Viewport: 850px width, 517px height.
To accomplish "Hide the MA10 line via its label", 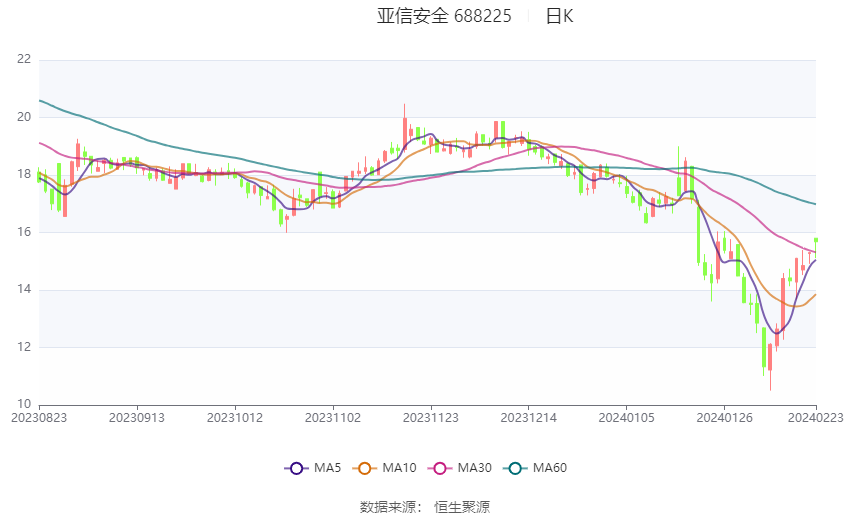I will 399,468.
